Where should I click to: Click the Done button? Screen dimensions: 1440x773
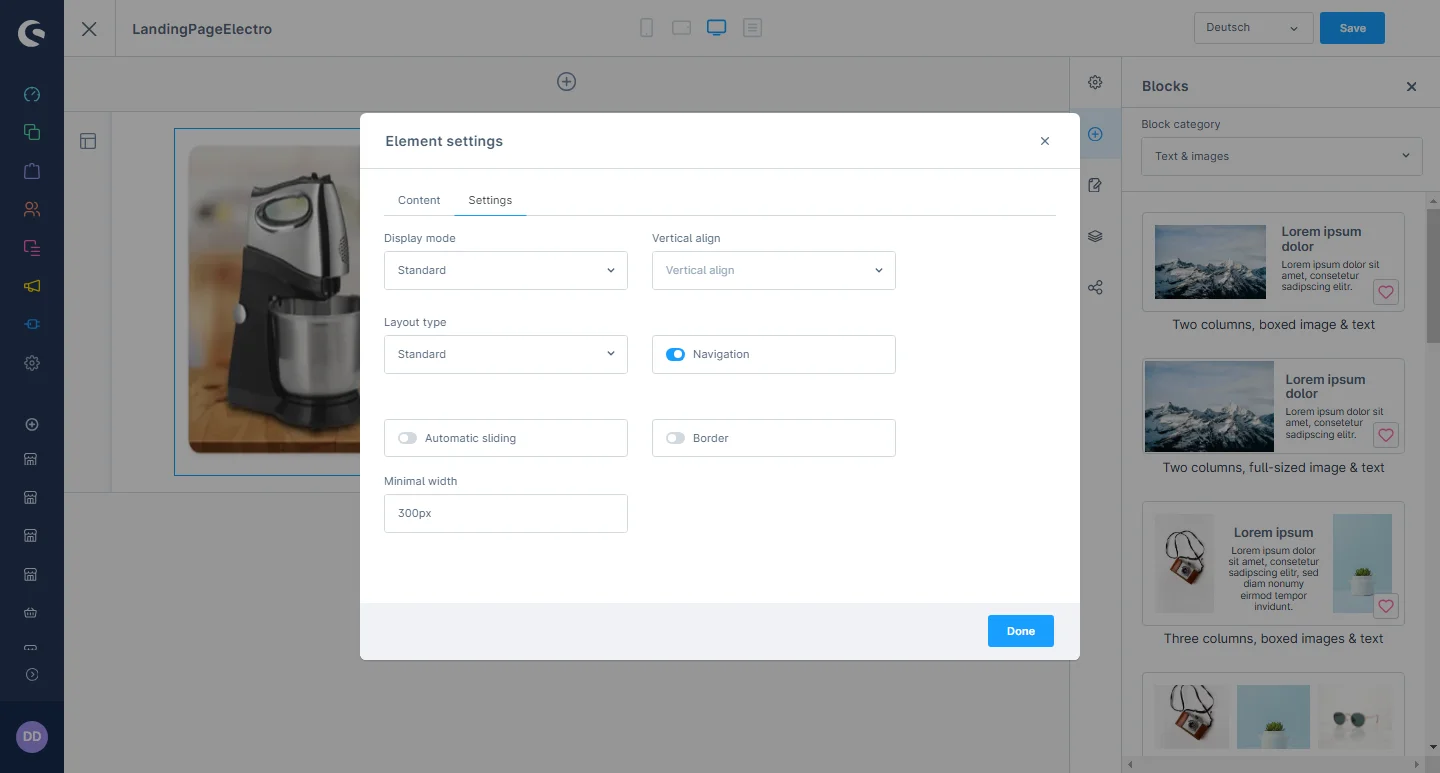coord(1020,631)
